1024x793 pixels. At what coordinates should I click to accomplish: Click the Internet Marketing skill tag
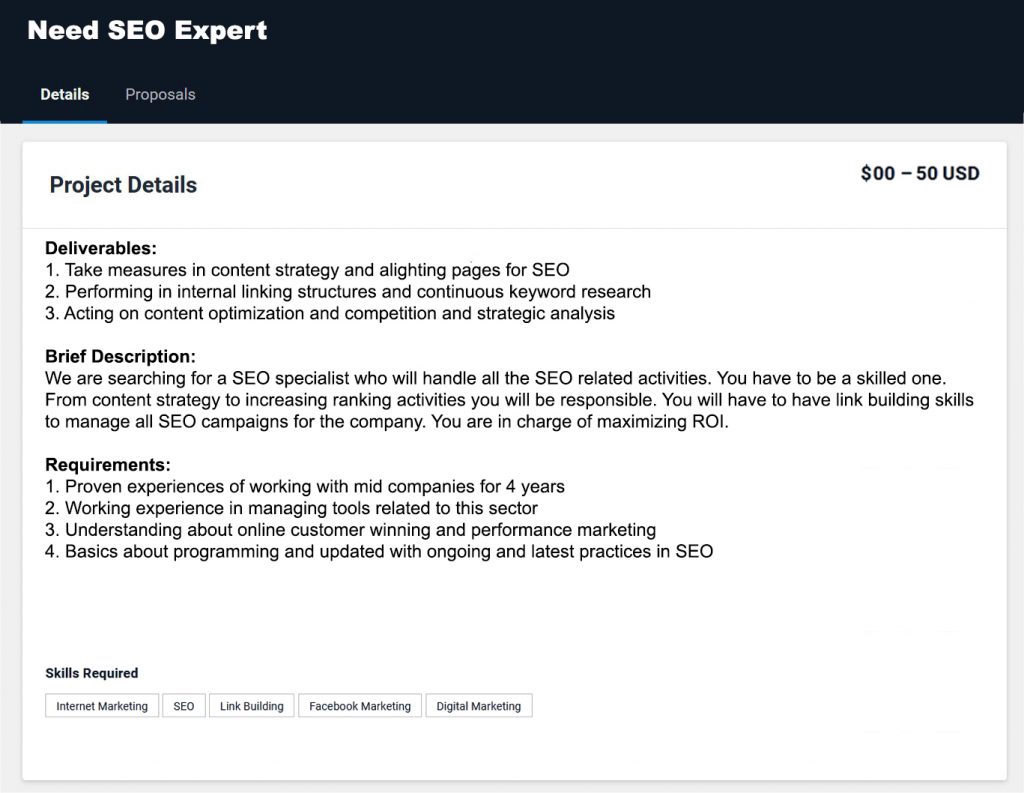coord(101,705)
